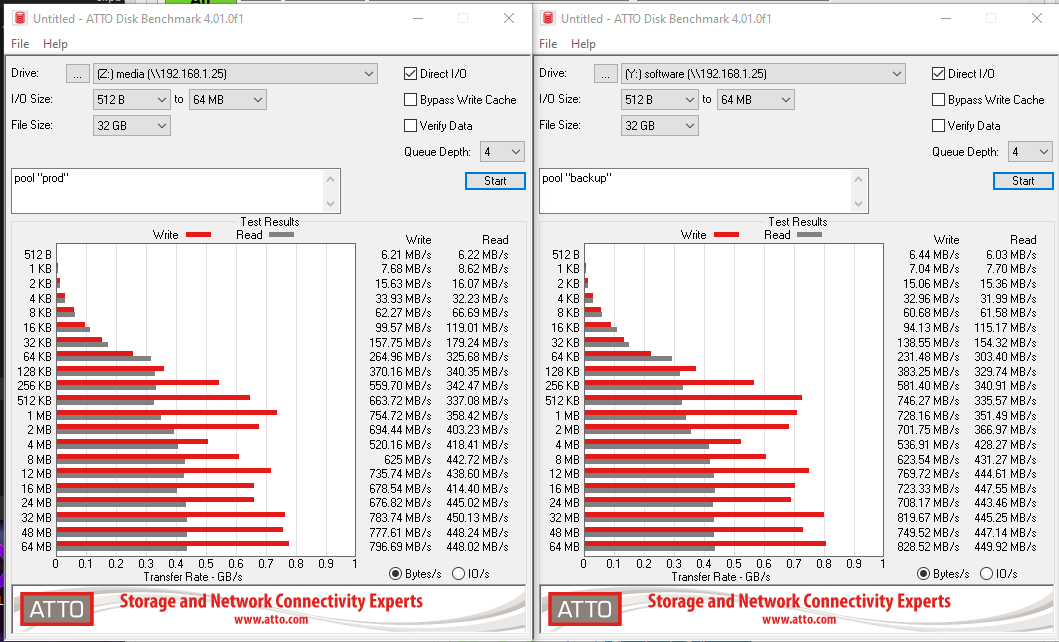This screenshot has width=1059, height=642.
Task: Click the up arrow of the pool "prod" description scrollbar
Action: click(x=330, y=179)
